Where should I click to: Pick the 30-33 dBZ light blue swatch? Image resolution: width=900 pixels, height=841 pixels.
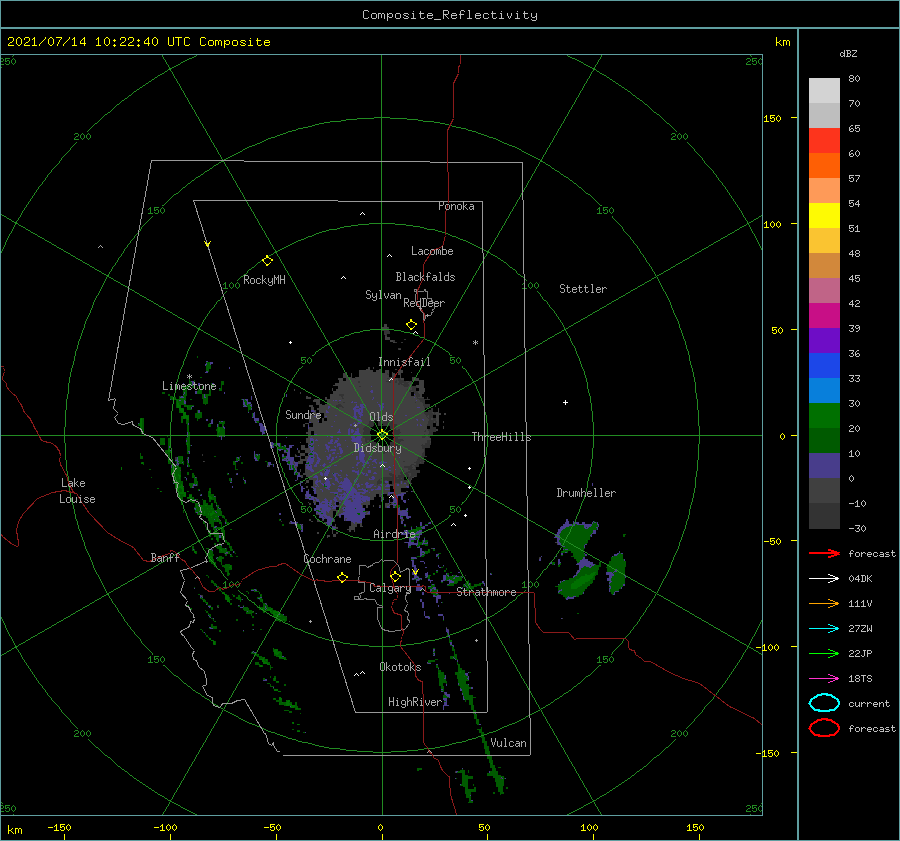[824, 391]
